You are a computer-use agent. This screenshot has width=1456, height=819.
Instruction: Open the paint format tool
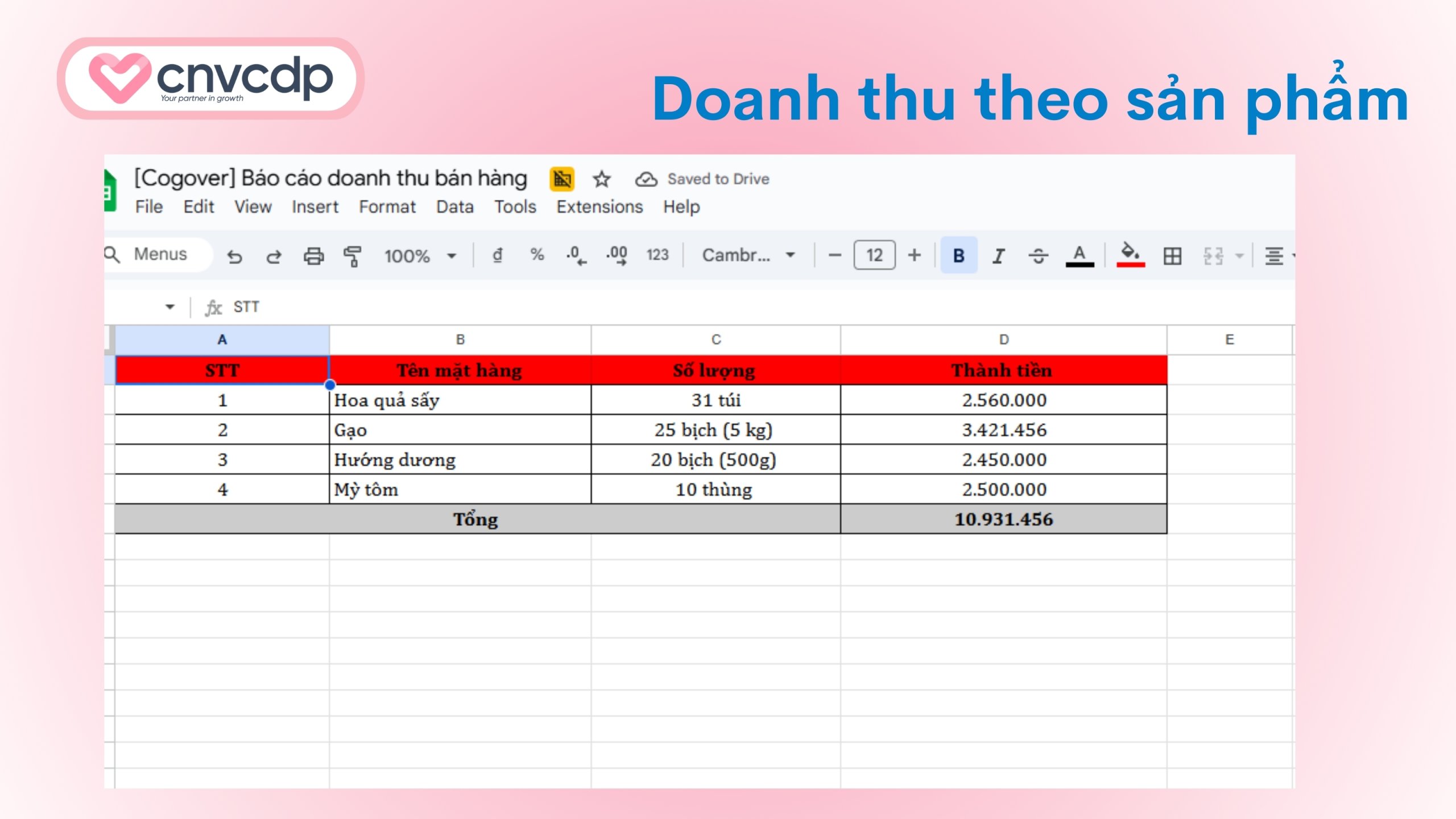(x=352, y=256)
